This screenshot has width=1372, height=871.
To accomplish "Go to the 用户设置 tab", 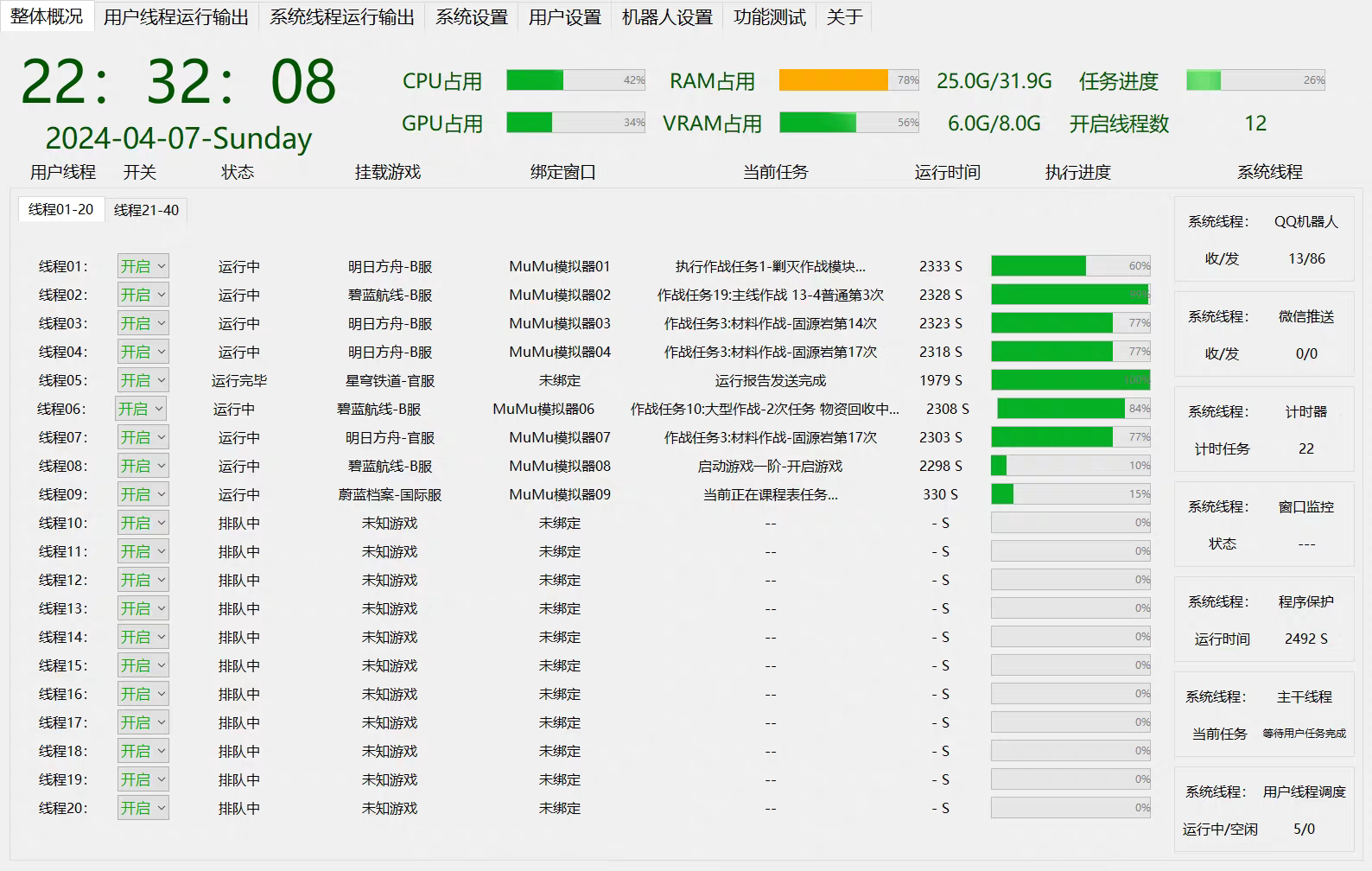I will pyautogui.click(x=565, y=17).
